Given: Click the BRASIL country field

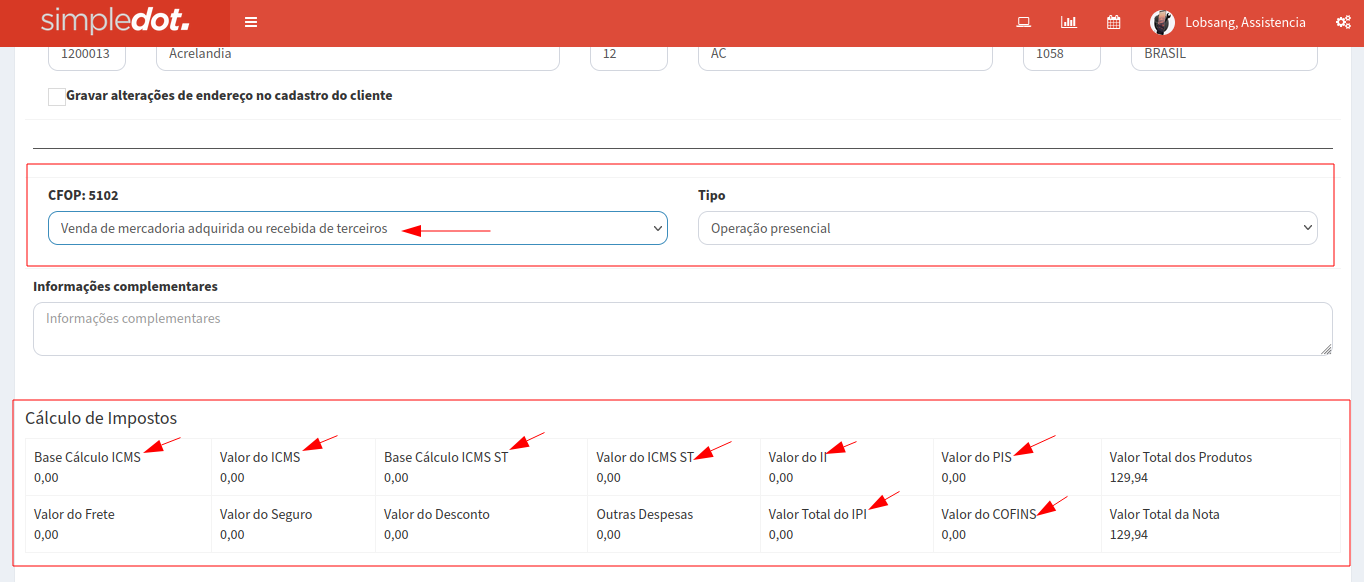Looking at the screenshot, I should click(1223, 56).
